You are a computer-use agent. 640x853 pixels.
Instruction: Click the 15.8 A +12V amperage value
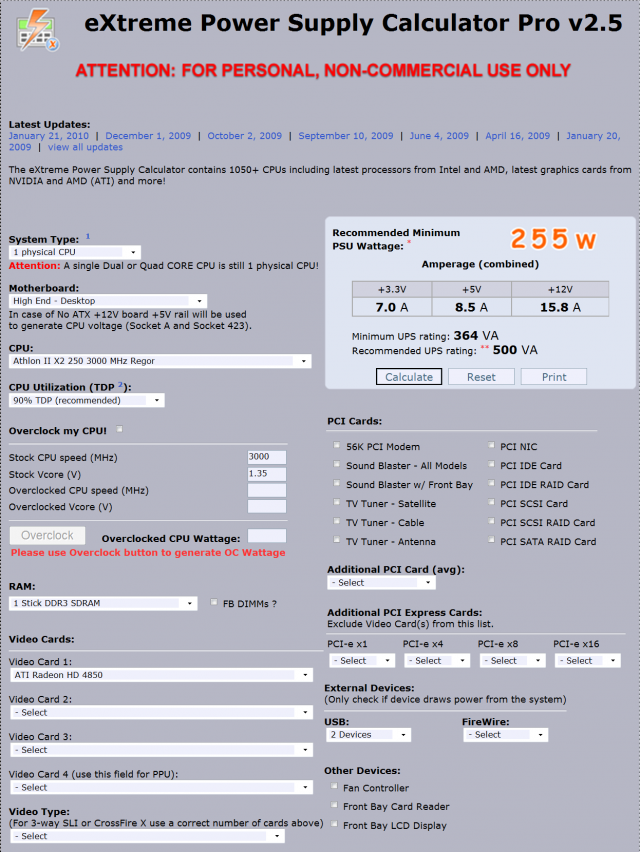(x=560, y=307)
